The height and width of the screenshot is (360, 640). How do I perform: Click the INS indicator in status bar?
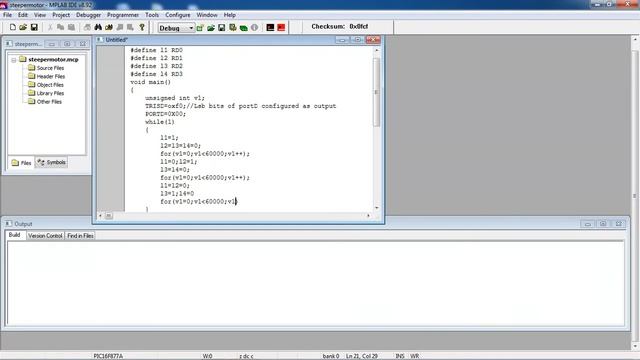click(x=400, y=356)
